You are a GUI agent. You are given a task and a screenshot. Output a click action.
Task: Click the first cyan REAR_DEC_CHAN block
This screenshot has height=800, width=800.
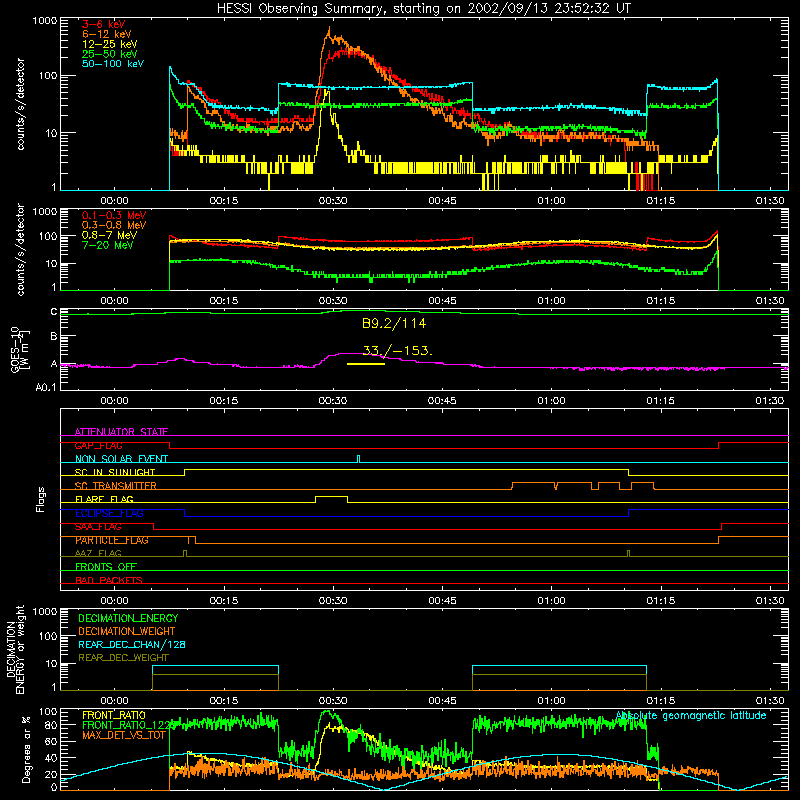(215, 670)
